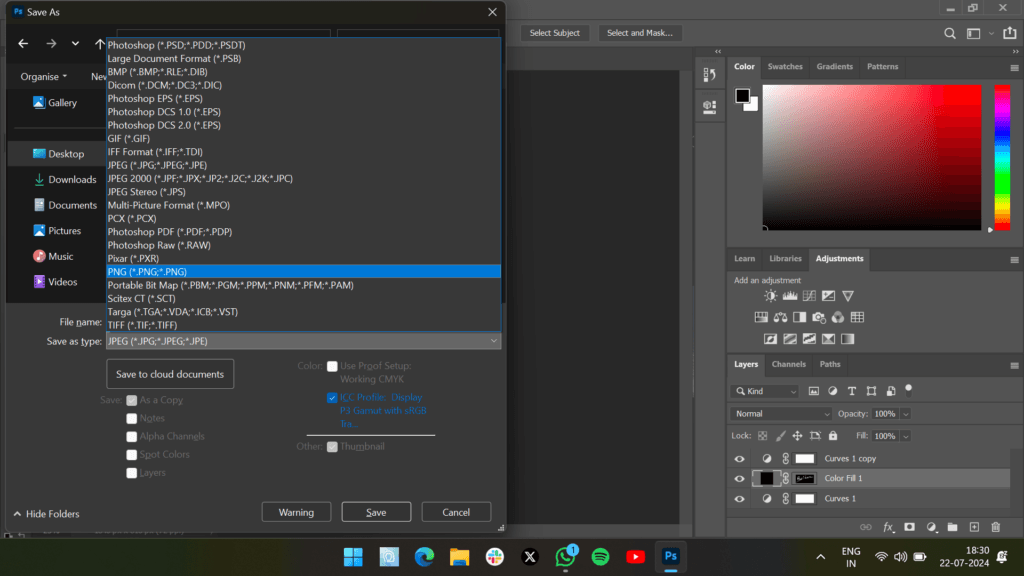Click Save to cloud documents
The image size is (1024, 576).
pyautogui.click(x=170, y=374)
